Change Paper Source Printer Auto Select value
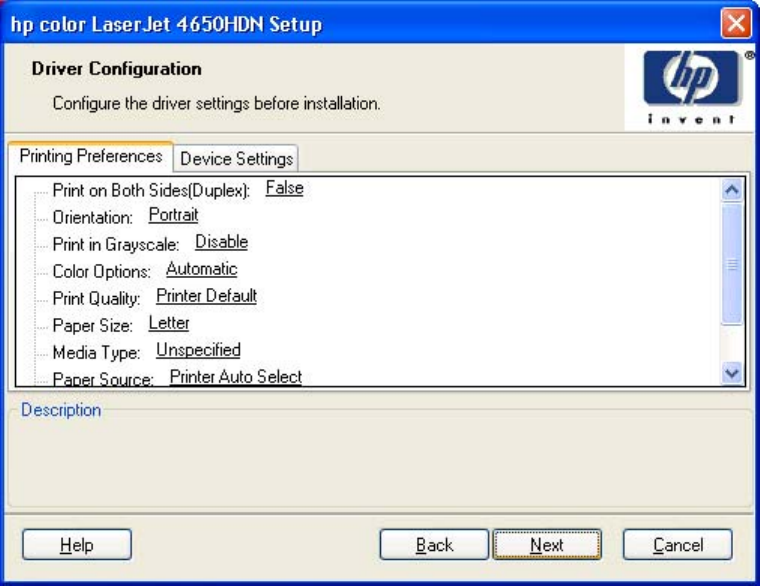 236,377
